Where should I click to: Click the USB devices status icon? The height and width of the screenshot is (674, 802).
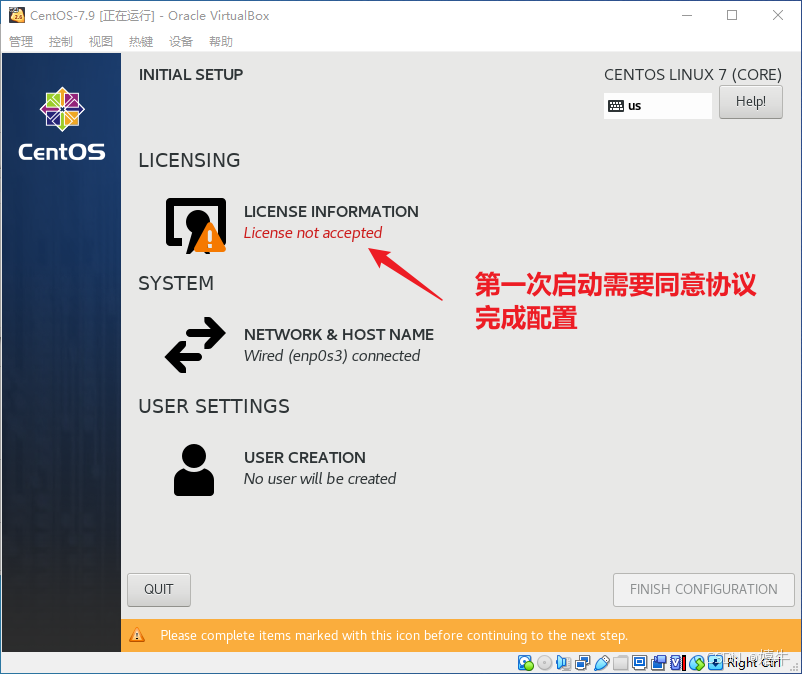pyautogui.click(x=602, y=663)
